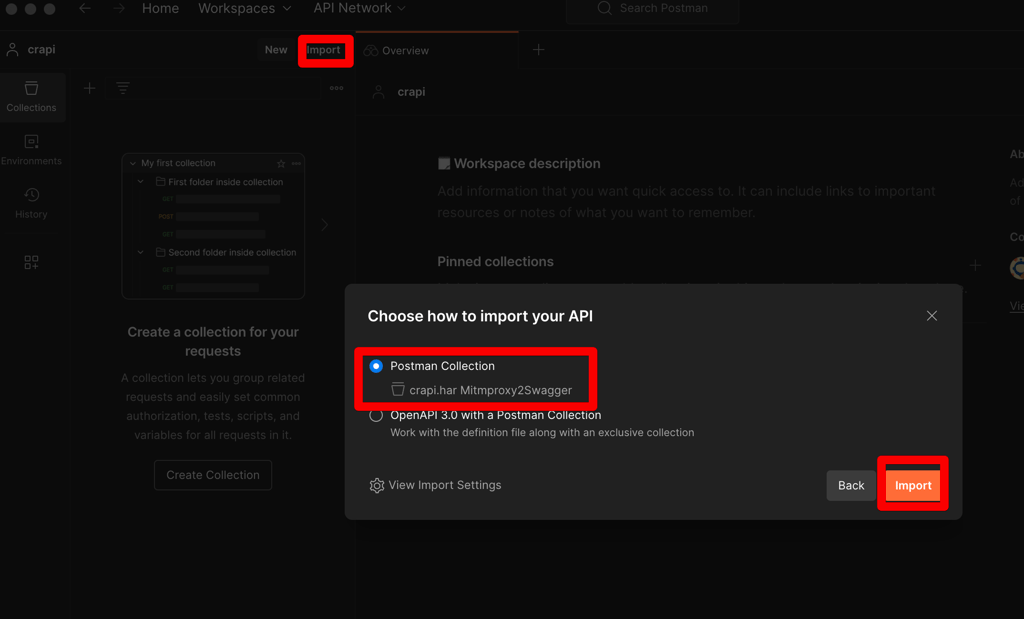Click the POST request row in preview
Screen dimensions: 1024x619
click(x=209, y=216)
